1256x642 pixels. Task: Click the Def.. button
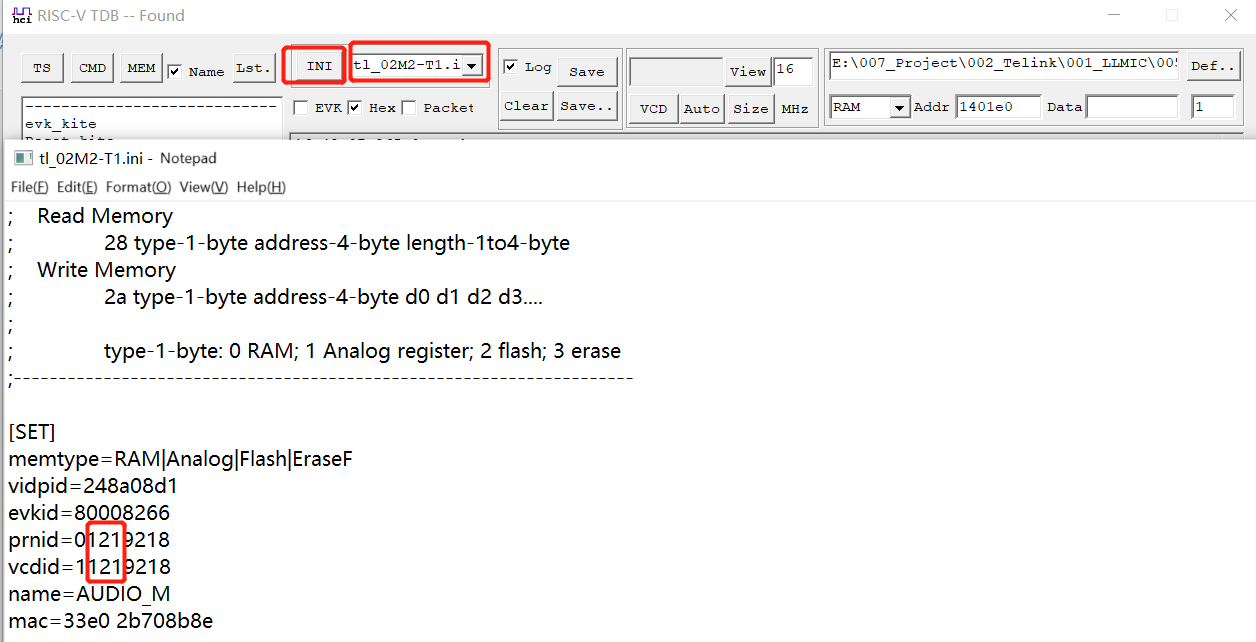[1213, 66]
